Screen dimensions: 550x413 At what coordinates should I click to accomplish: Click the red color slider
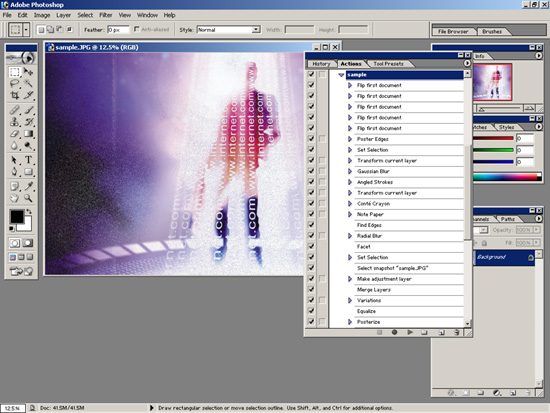493,138
